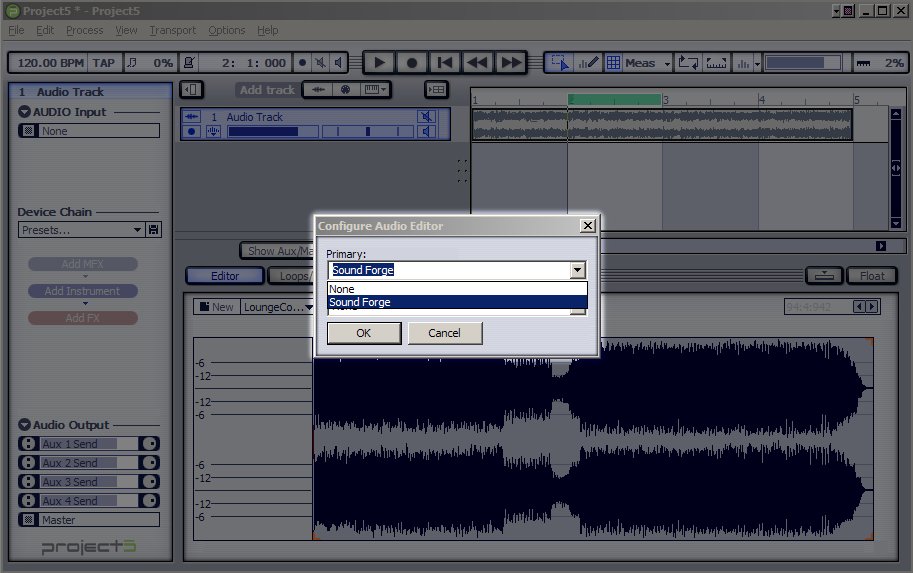This screenshot has width=913, height=573.
Task: Click the Add MFX button
Action: 83,264
